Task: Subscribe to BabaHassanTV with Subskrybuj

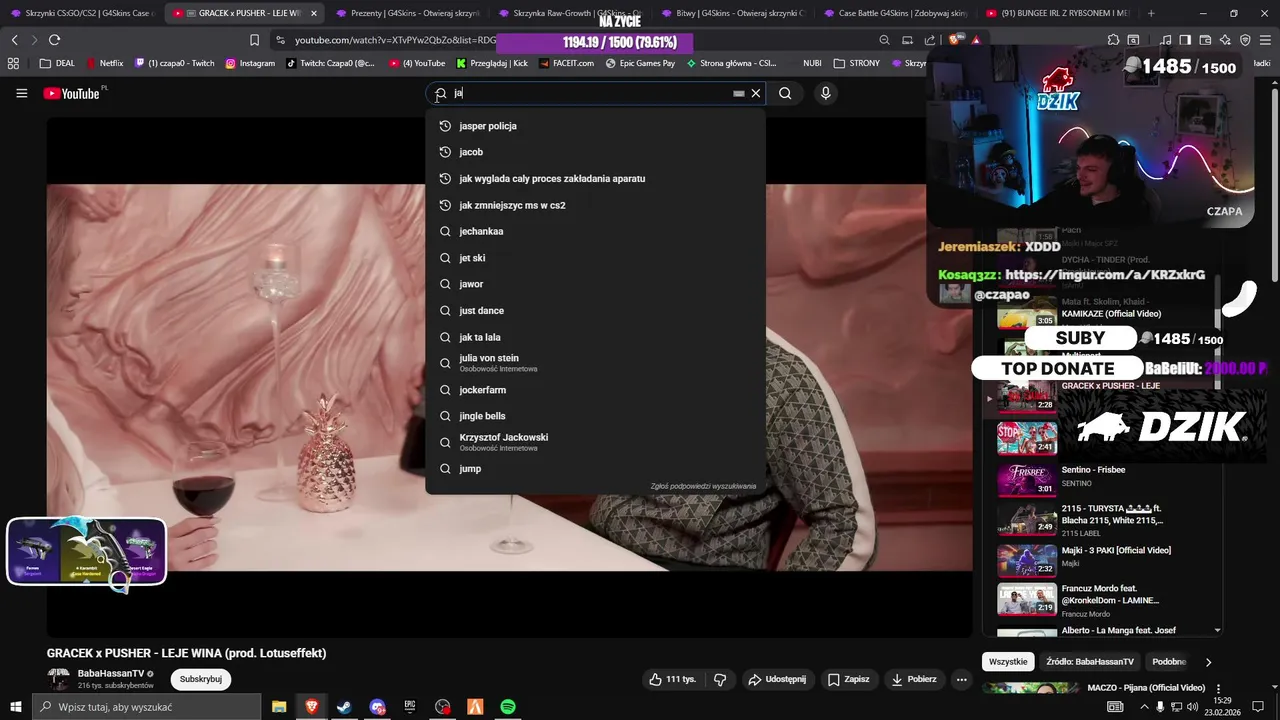Action: click(201, 679)
